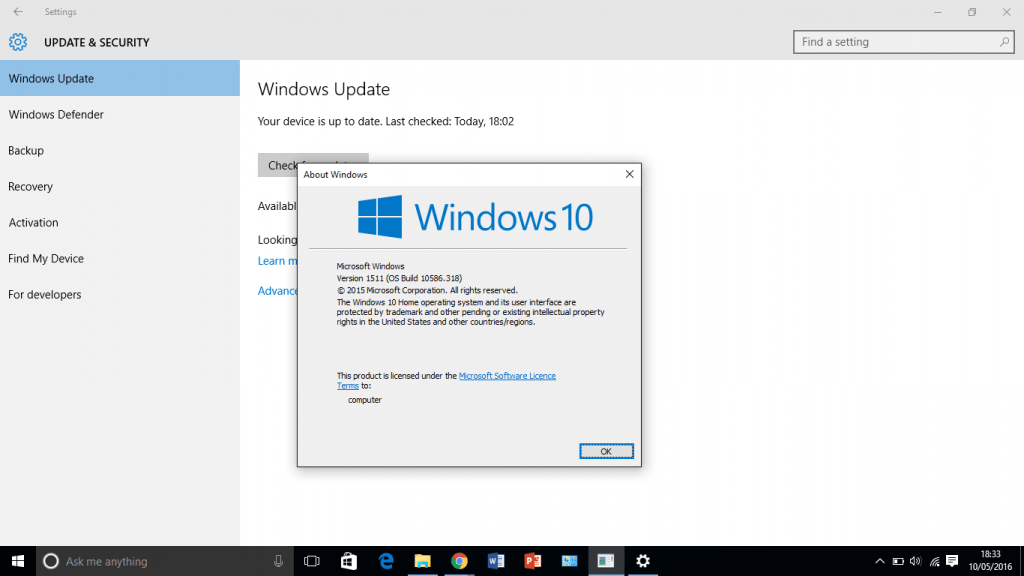Click the Update & Security gear icon
The image size is (1024, 576).
(x=18, y=42)
